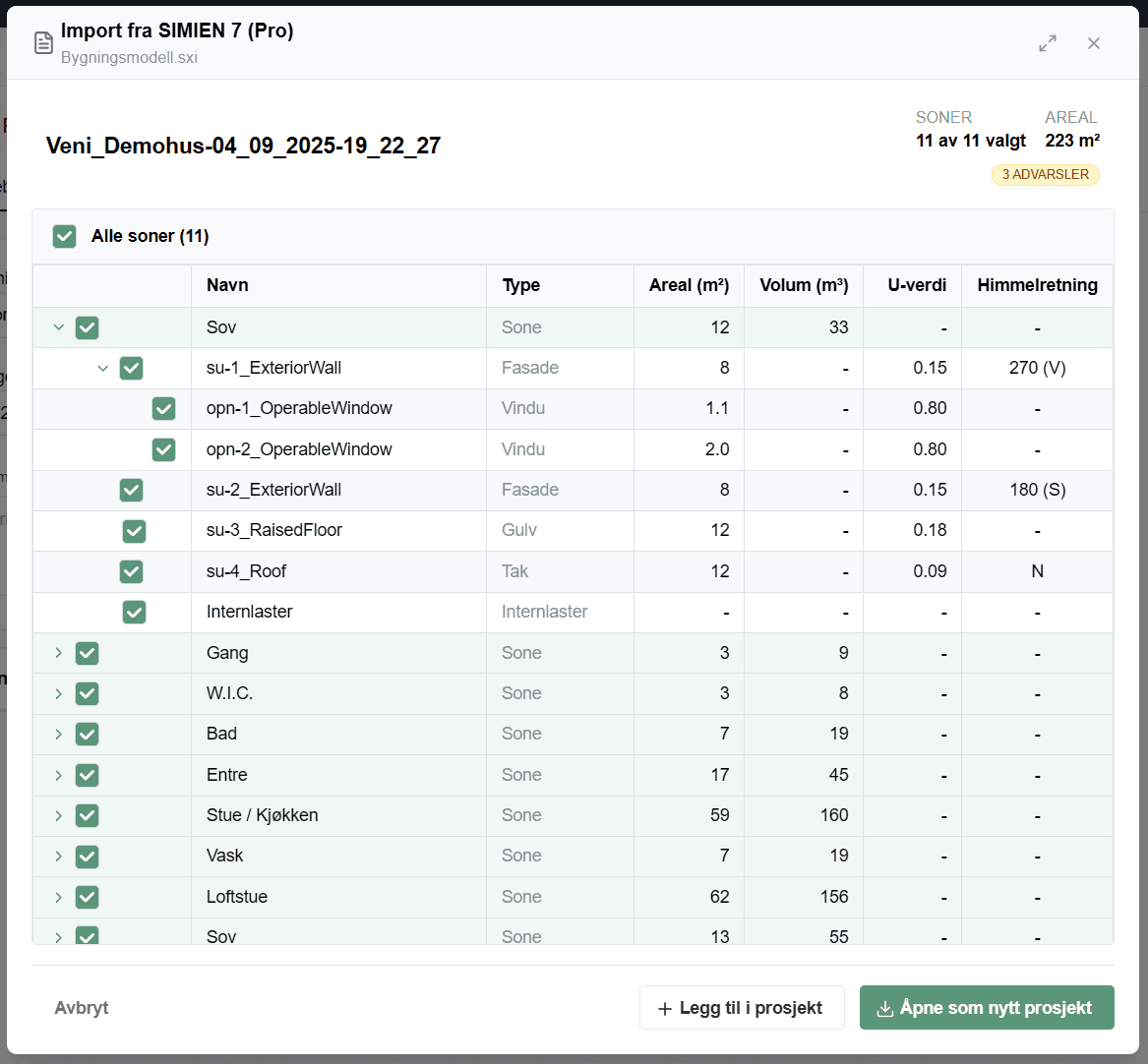
Task: Deselect the su-4_Roof checkbox
Action: point(131,571)
